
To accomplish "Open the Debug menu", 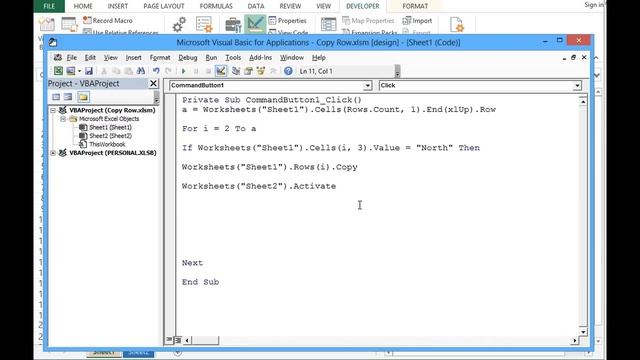I will tap(188, 58).
